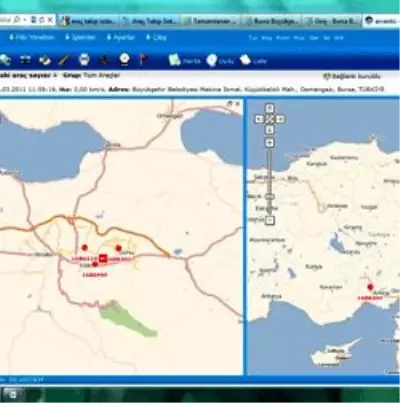Pan the right map to the left
This screenshot has height=403, width=400.
tap(259, 119)
